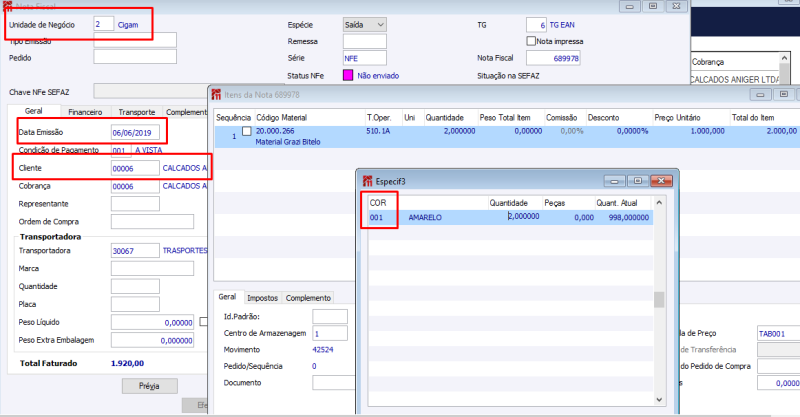
Task: Click the Placa input field
Action: tap(135, 304)
